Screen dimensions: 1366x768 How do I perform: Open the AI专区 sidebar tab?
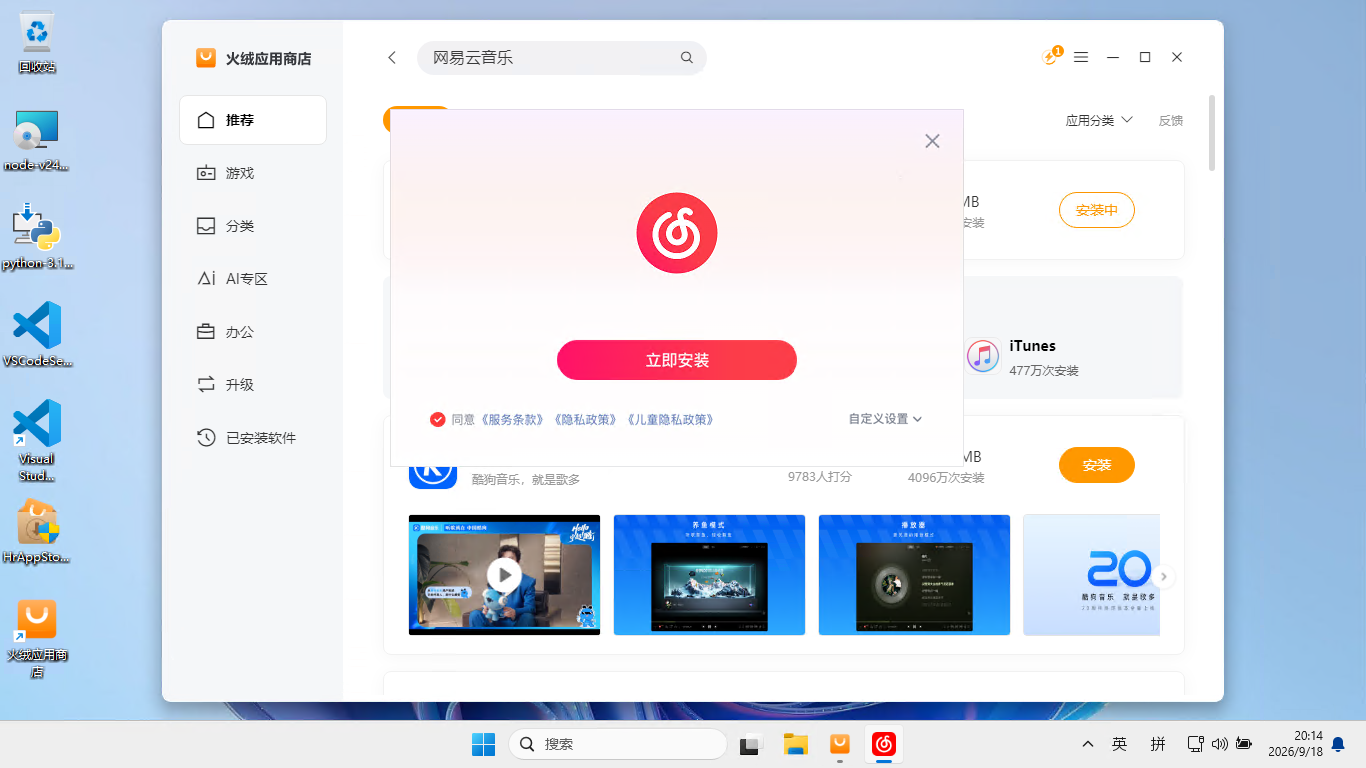pyautogui.click(x=253, y=279)
